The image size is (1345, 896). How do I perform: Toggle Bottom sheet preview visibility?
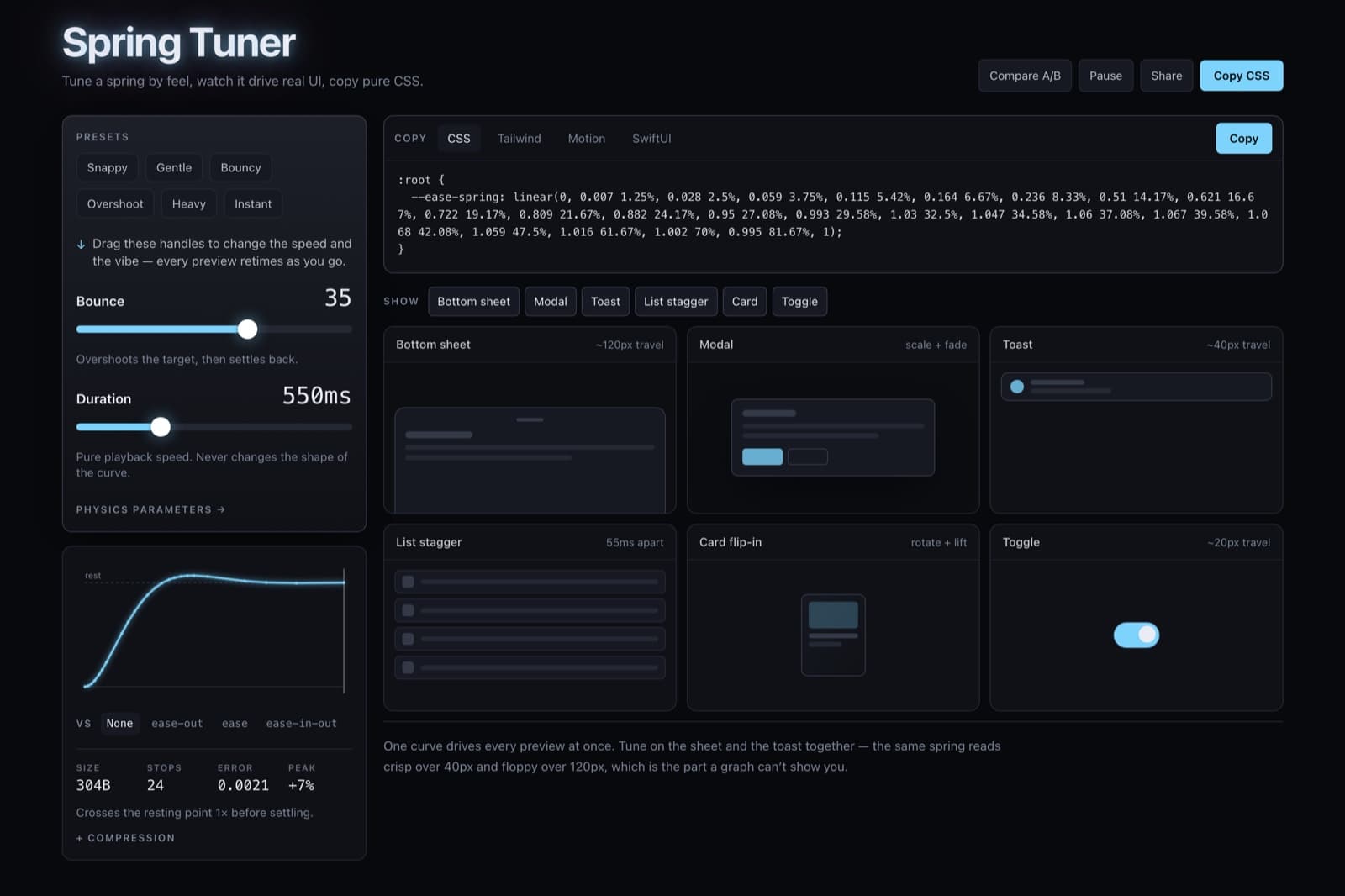[473, 302]
